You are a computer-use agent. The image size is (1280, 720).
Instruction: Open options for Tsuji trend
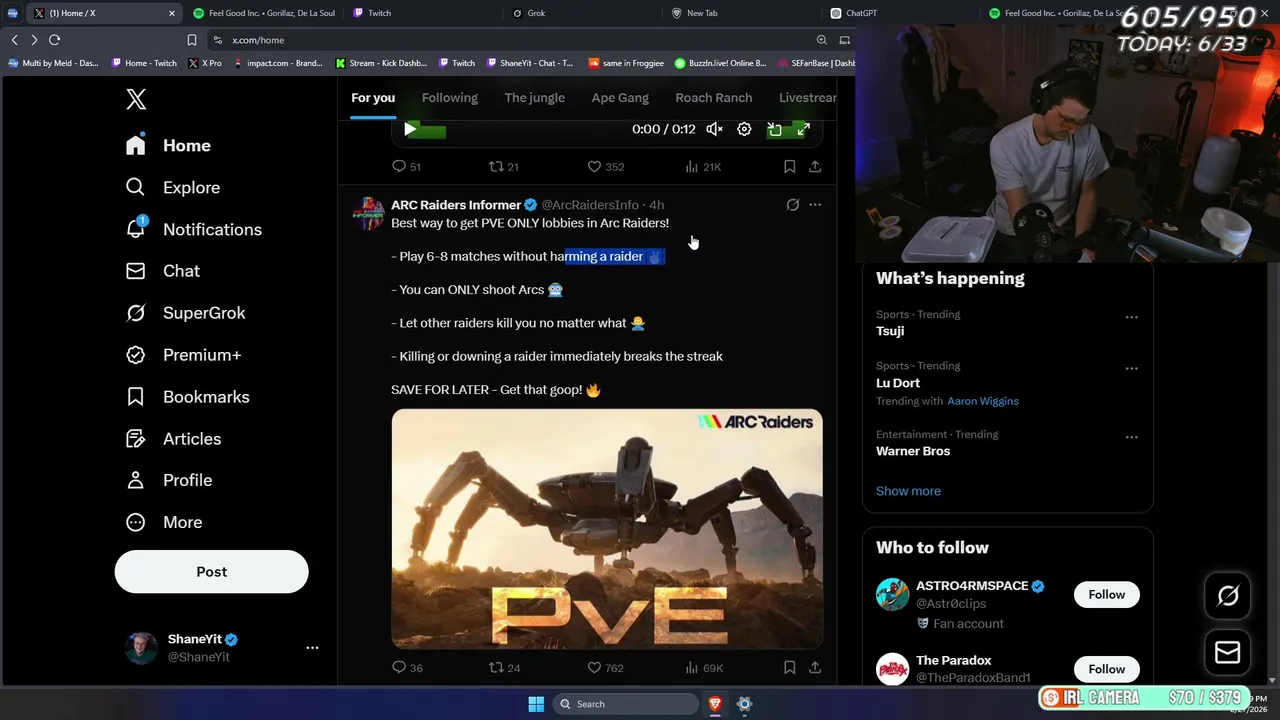point(1131,317)
